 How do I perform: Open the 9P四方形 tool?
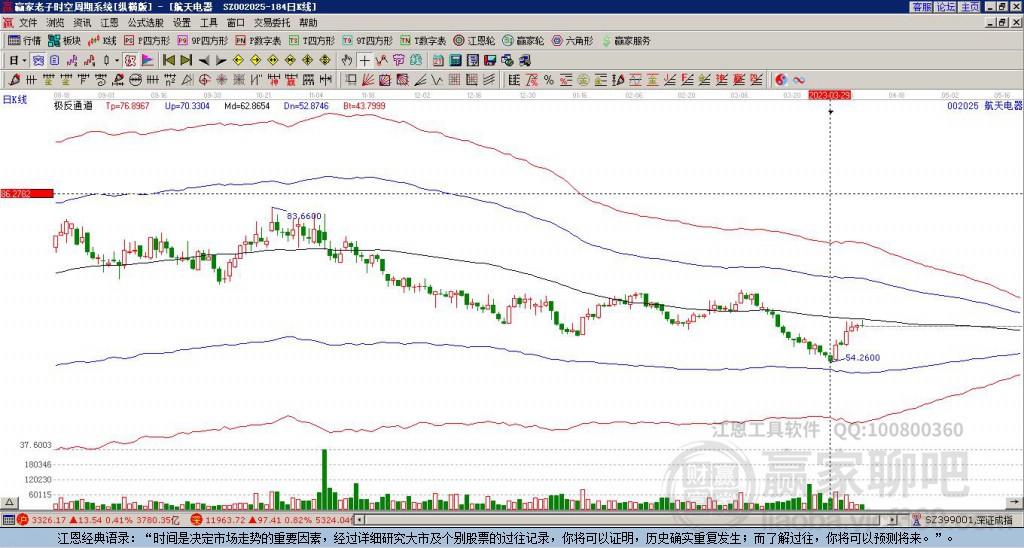[202, 40]
